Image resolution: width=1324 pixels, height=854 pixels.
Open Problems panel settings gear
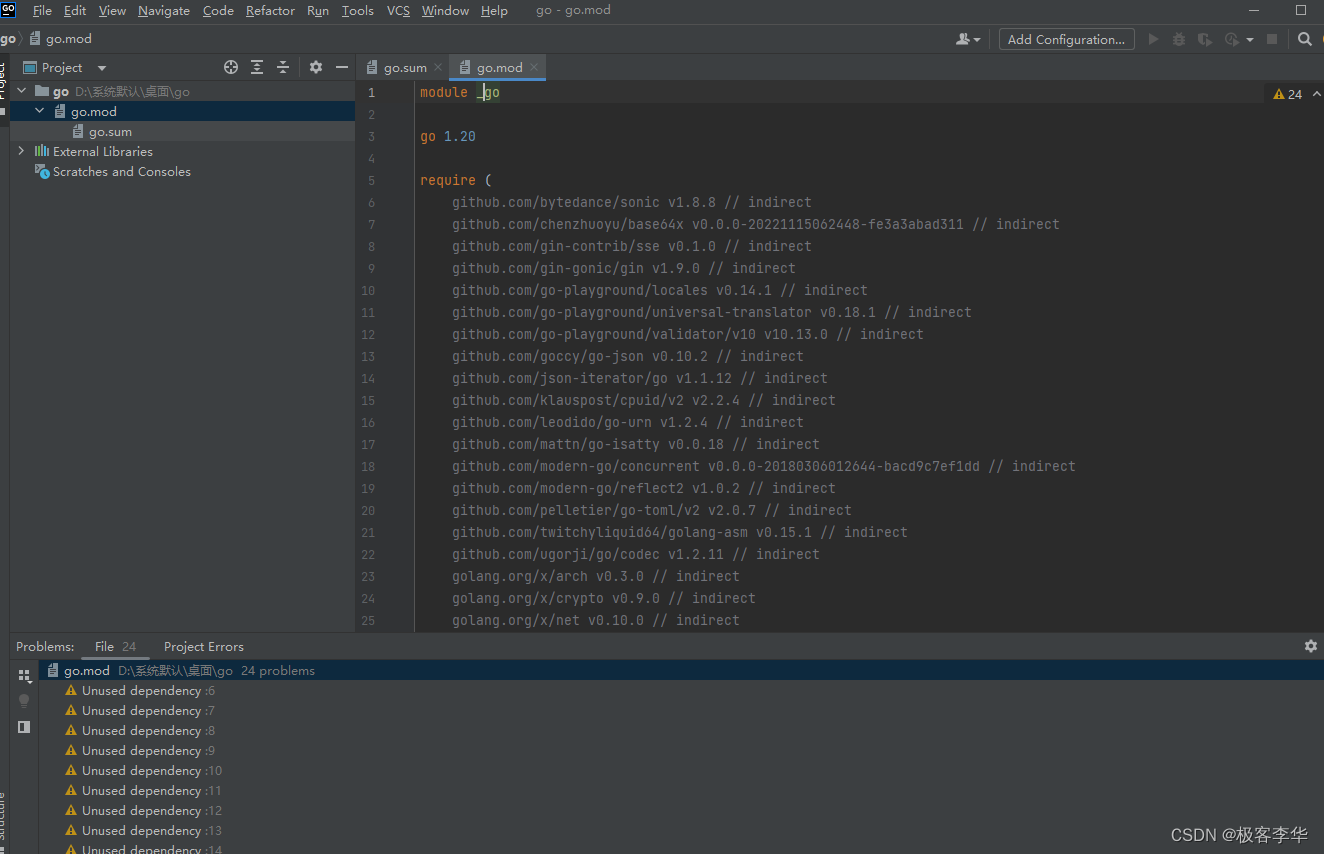click(1310, 646)
